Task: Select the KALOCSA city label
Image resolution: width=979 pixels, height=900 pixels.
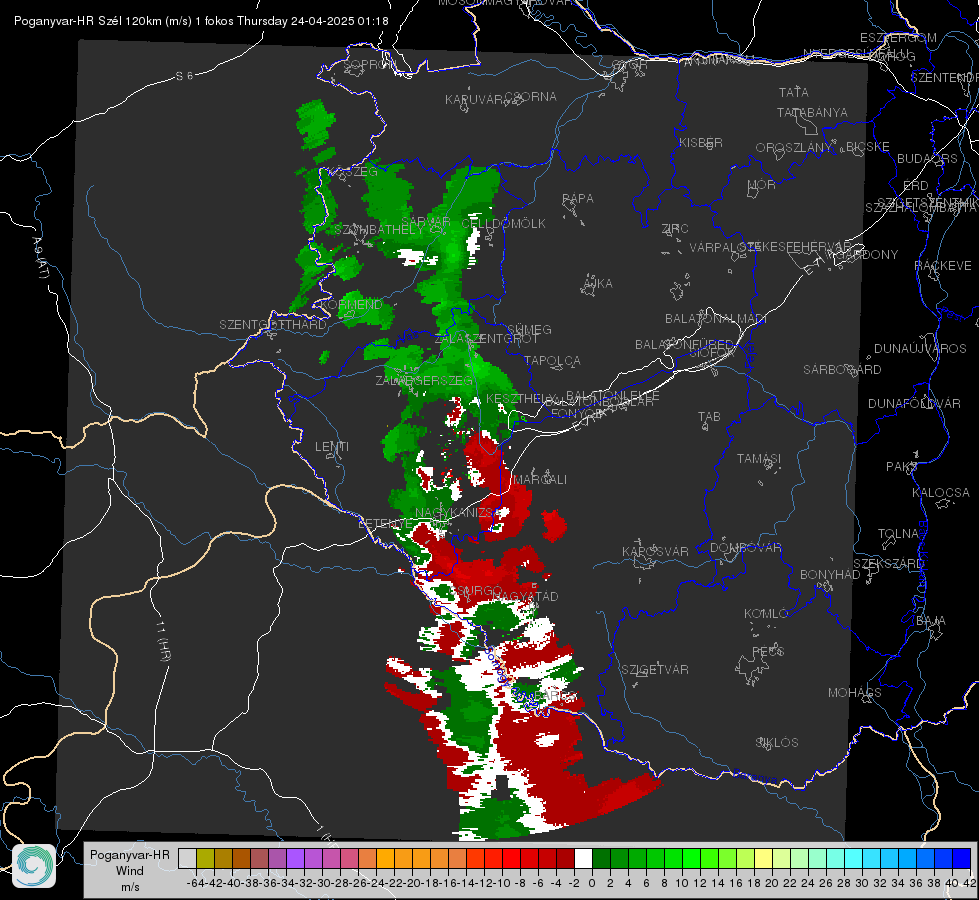Action: [940, 493]
